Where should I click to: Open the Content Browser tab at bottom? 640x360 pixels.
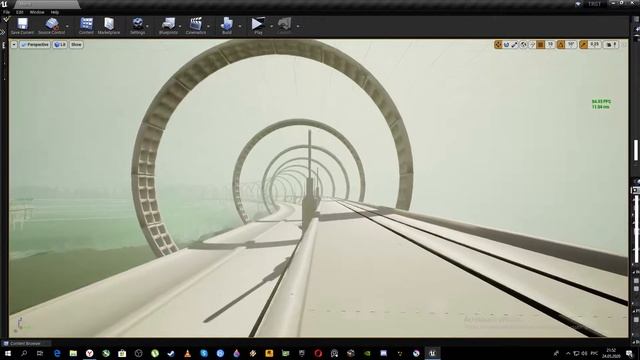26,344
